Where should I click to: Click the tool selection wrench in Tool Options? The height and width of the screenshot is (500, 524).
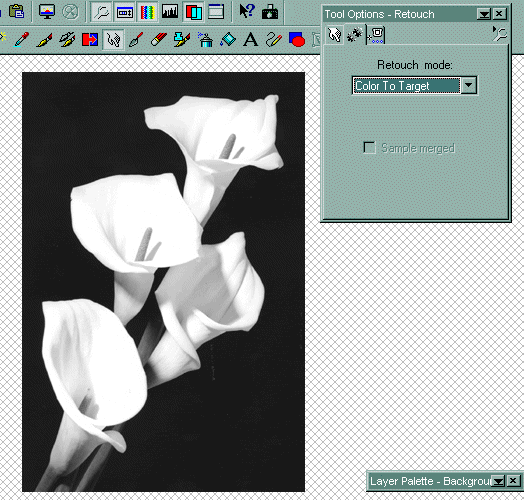(500, 34)
